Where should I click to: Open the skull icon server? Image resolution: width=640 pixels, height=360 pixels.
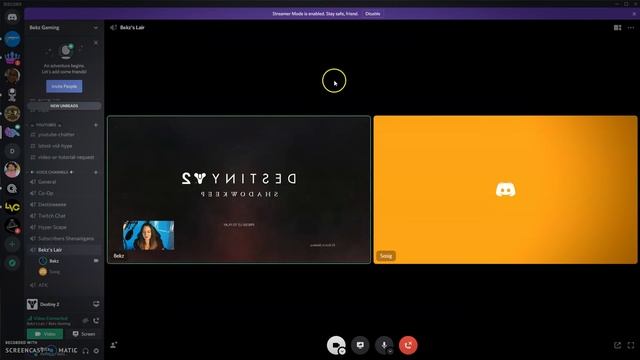tap(12, 95)
